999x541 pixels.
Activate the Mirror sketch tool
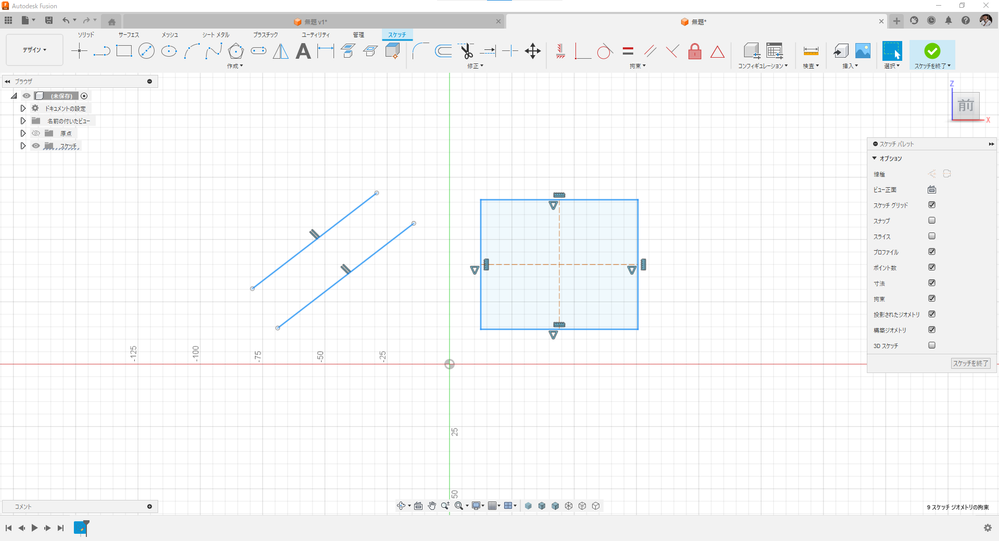280,51
